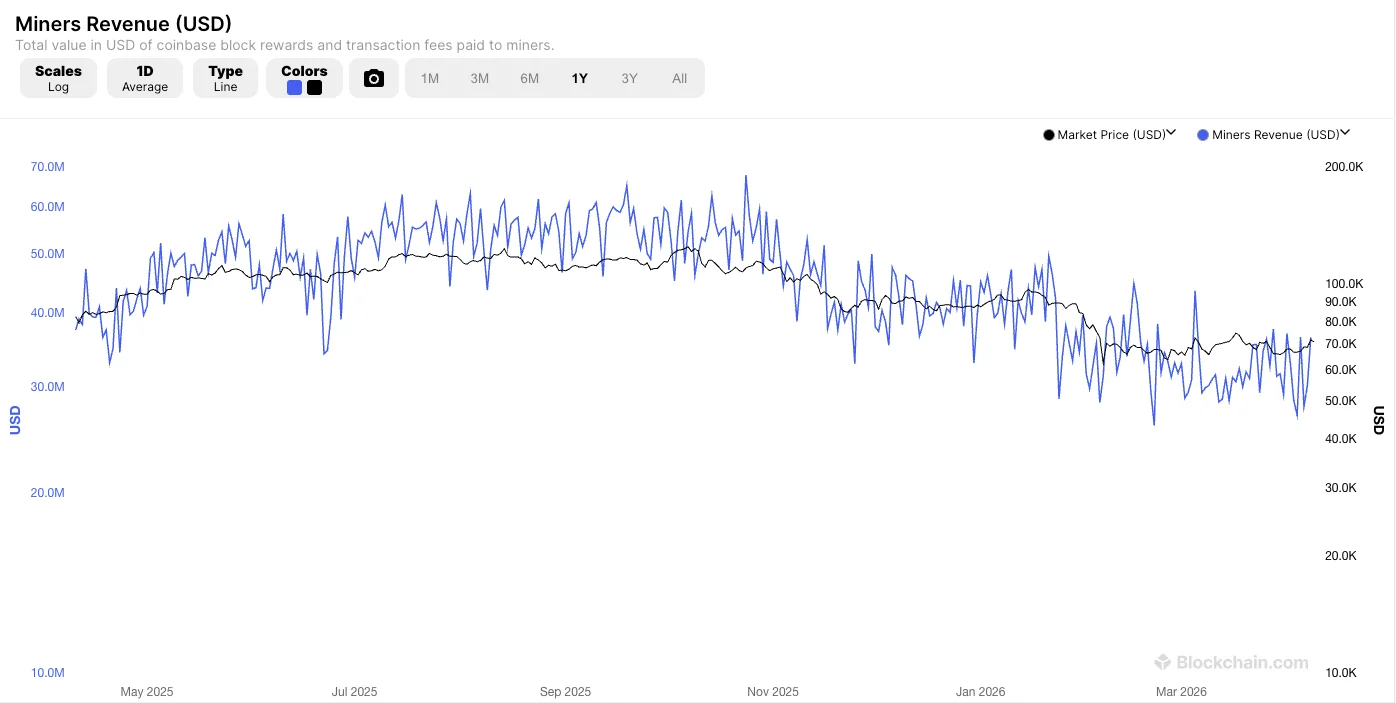Choose the 6M time range
Image resolution: width=1396 pixels, height=703 pixels.
pos(530,78)
